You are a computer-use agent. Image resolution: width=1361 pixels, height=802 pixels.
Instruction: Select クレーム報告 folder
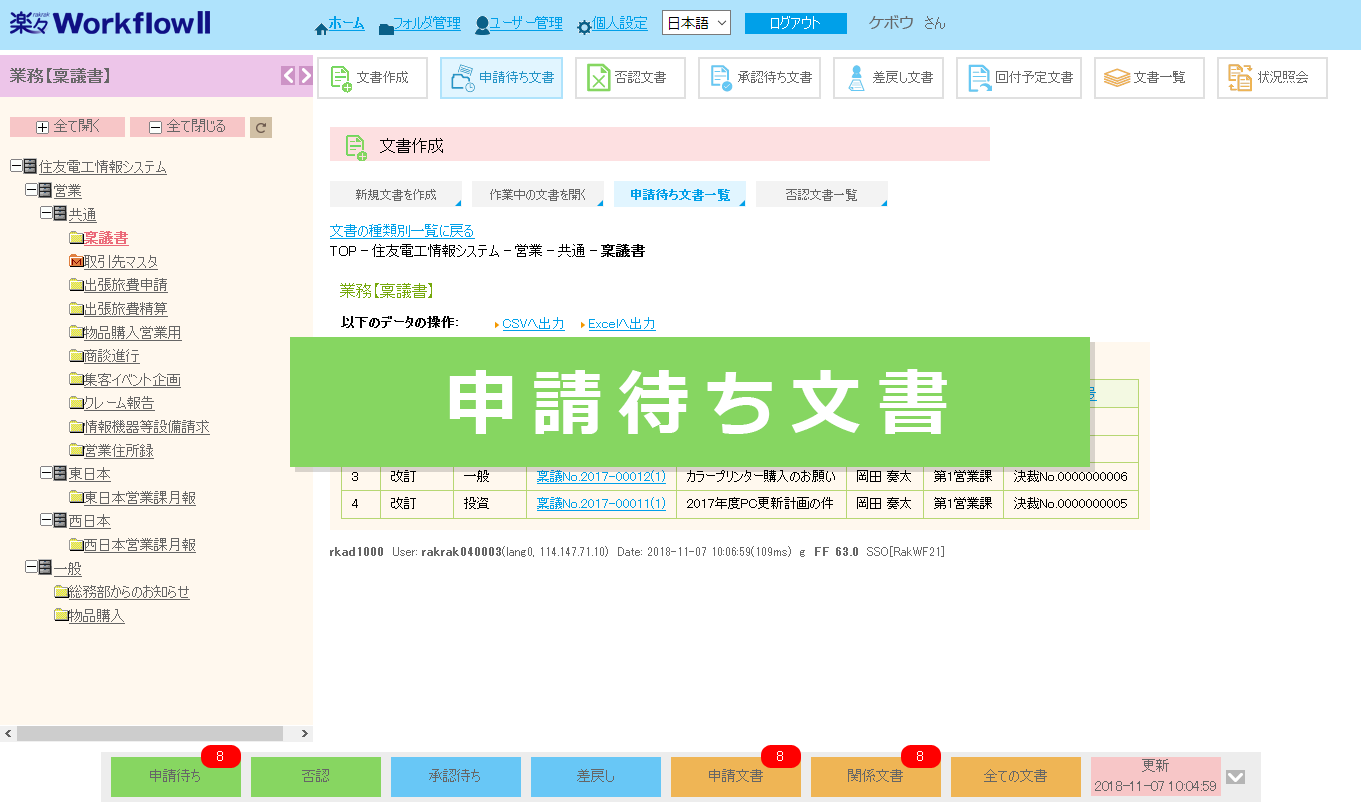click(119, 403)
